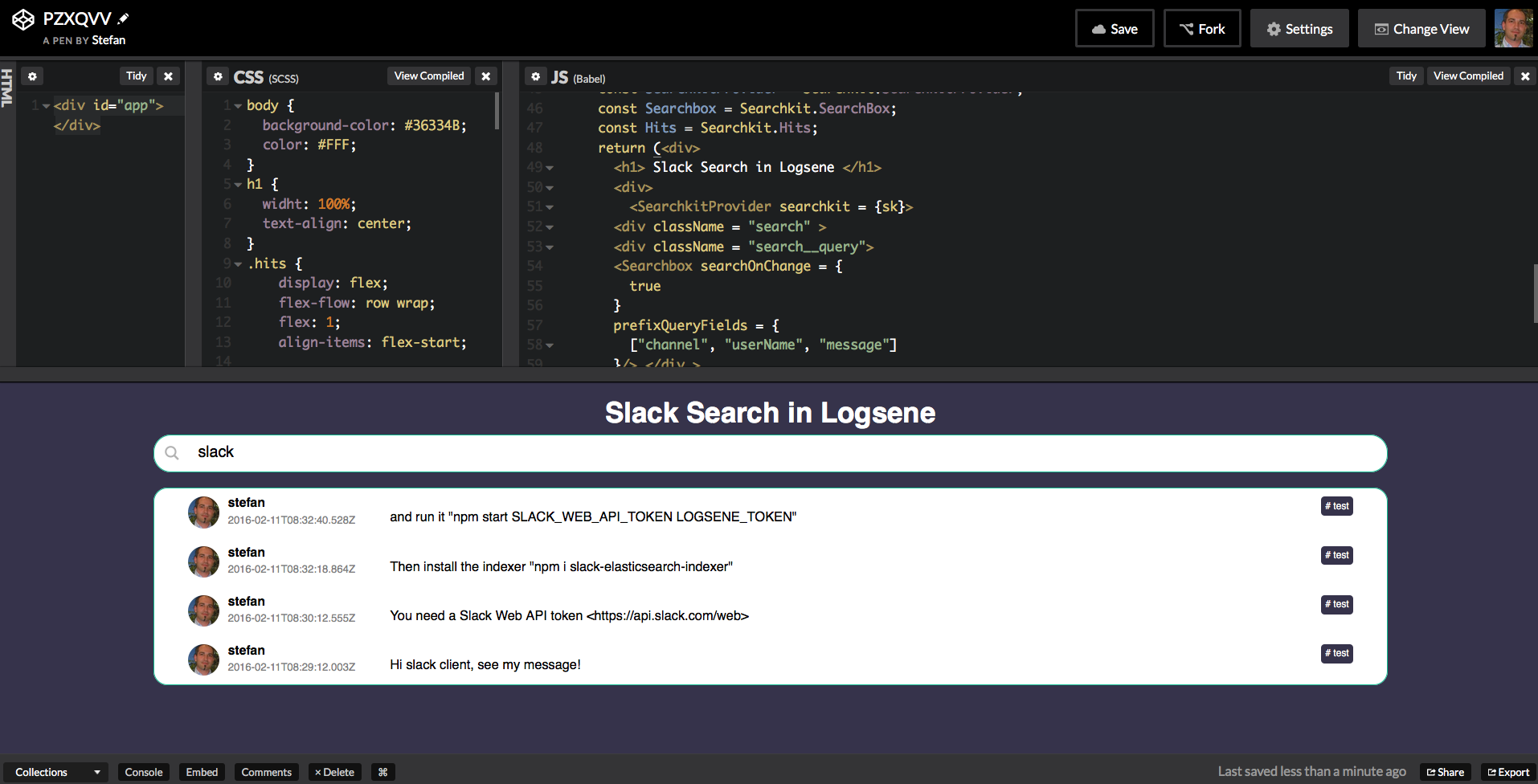Collapse HTML line 1 div fold arrow
The height and width of the screenshot is (784, 1538).
point(46,106)
